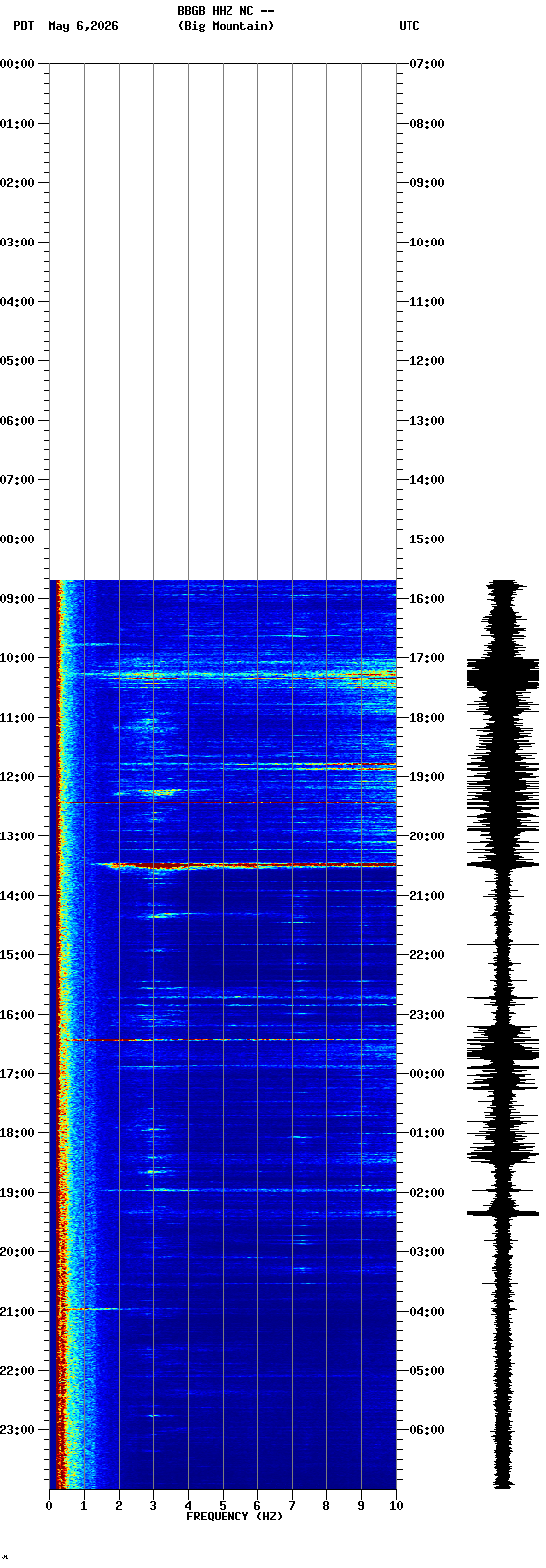The height and width of the screenshot is (1568, 546).
Task: Select the PDT-axis "03:00" time label
Action: click(x=18, y=243)
